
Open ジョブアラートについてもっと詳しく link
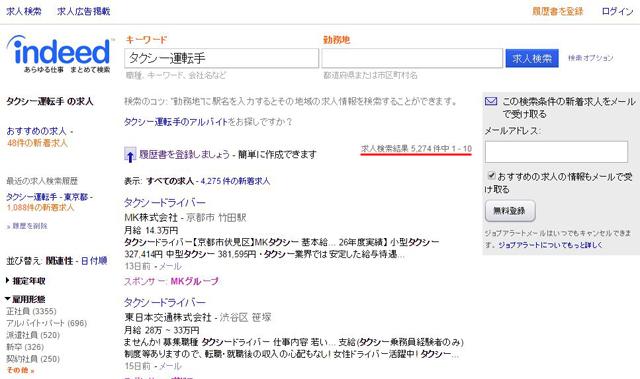point(550,245)
